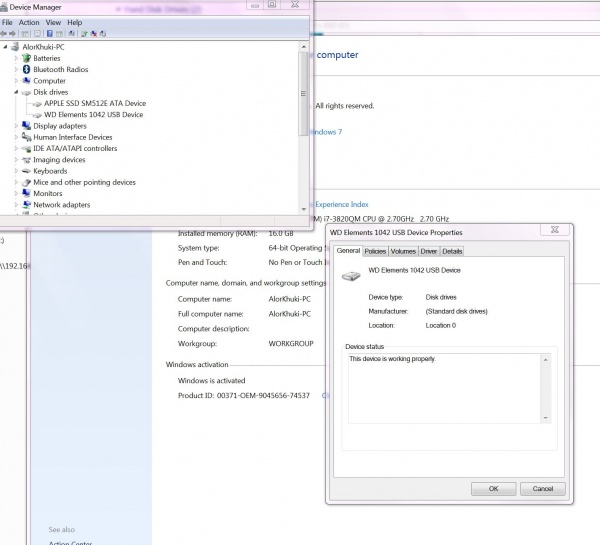Open Help via the blue question mark icon
This screenshot has height=545, width=600.
pyautogui.click(x=50, y=34)
